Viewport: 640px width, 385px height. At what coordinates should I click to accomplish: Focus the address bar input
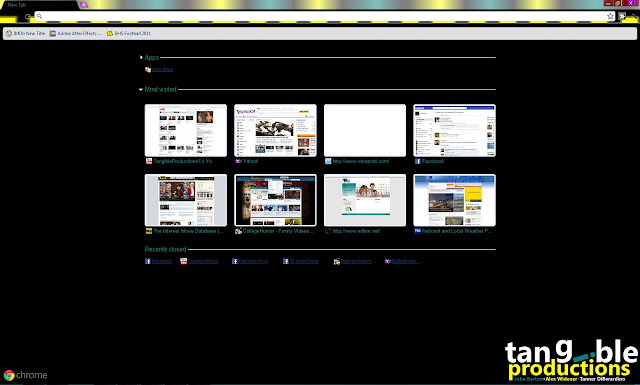pyautogui.click(x=324, y=16)
